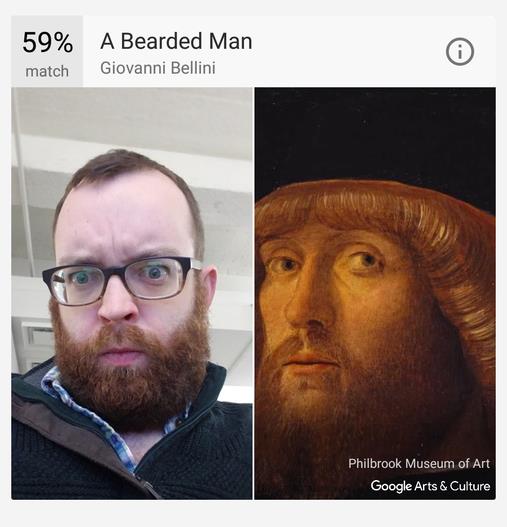The width and height of the screenshot is (507, 527).
Task: Open the info icon for artwork details
Action: (460, 52)
